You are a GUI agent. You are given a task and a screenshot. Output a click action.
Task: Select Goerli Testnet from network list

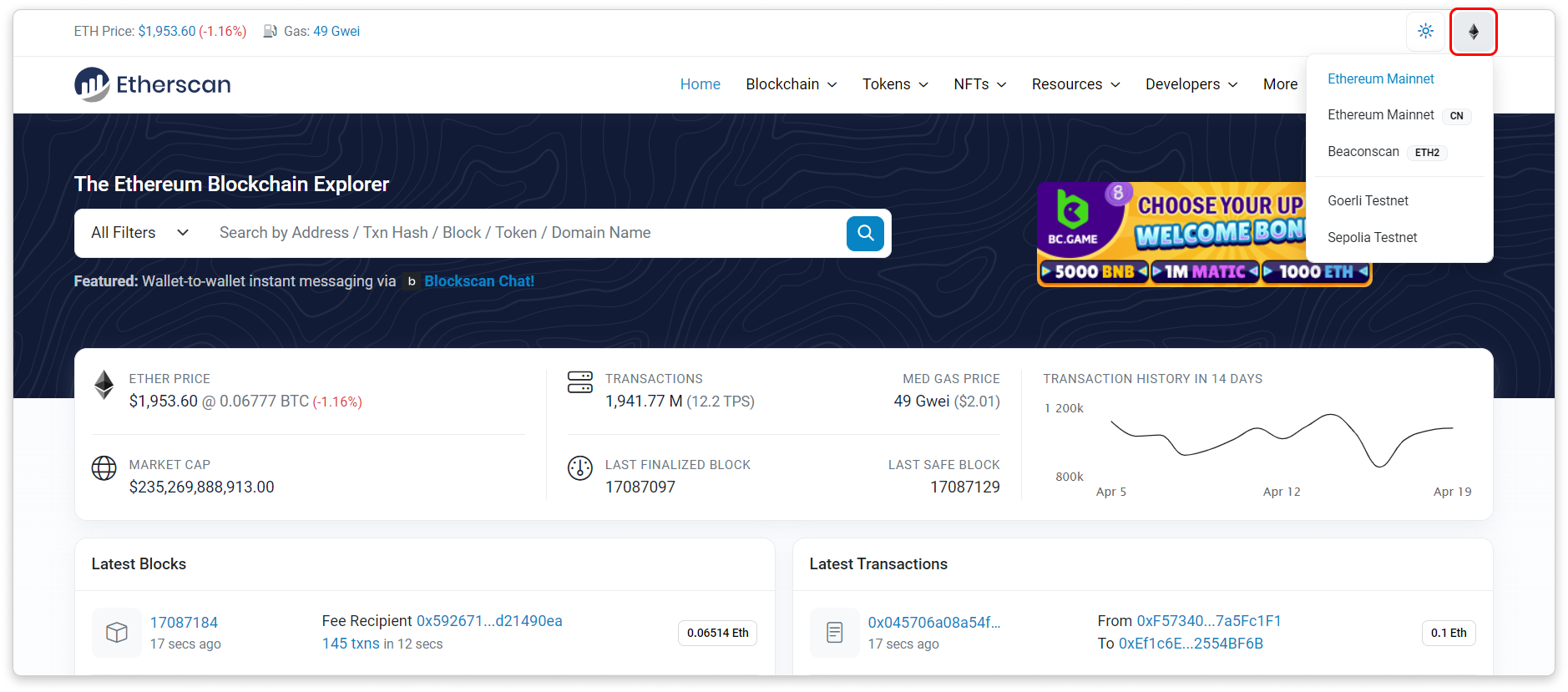(x=1368, y=201)
